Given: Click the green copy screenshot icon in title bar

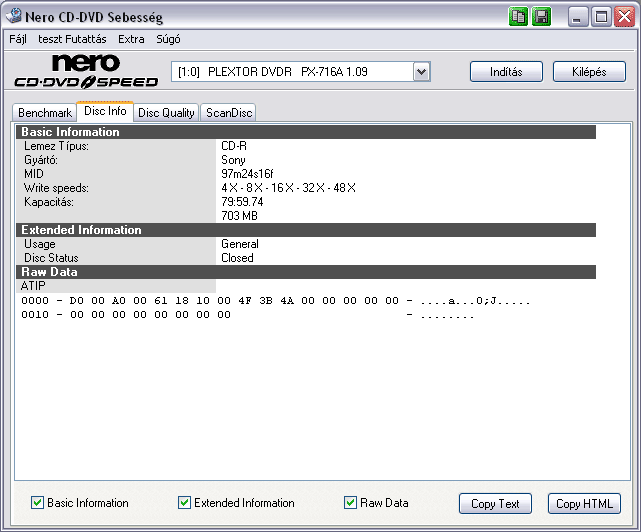Looking at the screenshot, I should point(518,17).
